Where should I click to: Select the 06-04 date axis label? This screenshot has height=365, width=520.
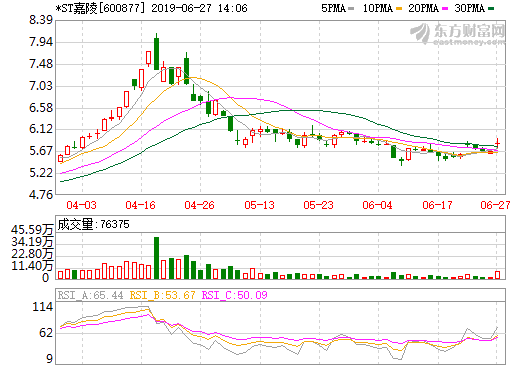(x=377, y=205)
